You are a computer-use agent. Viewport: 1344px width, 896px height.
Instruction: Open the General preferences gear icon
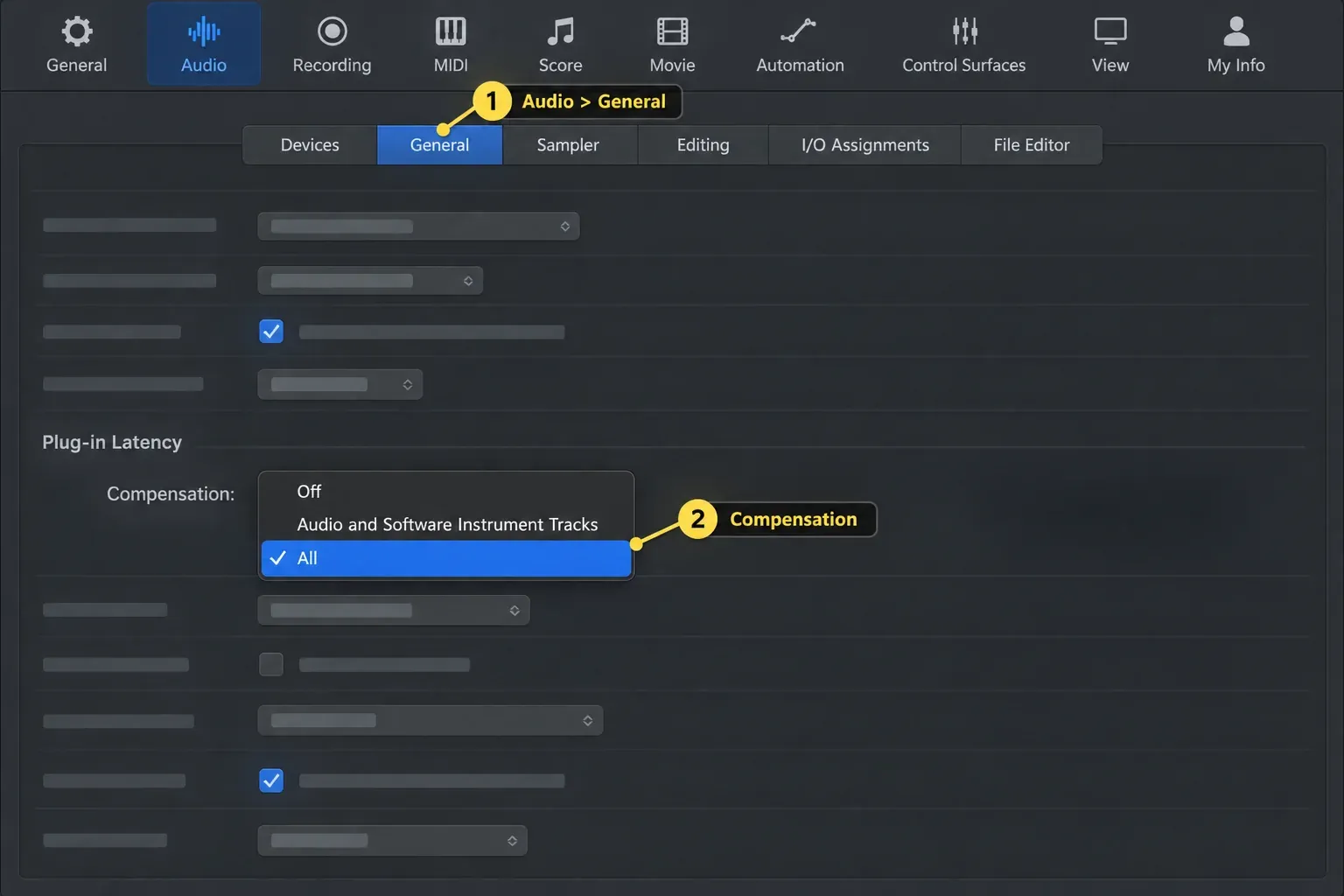click(76, 31)
